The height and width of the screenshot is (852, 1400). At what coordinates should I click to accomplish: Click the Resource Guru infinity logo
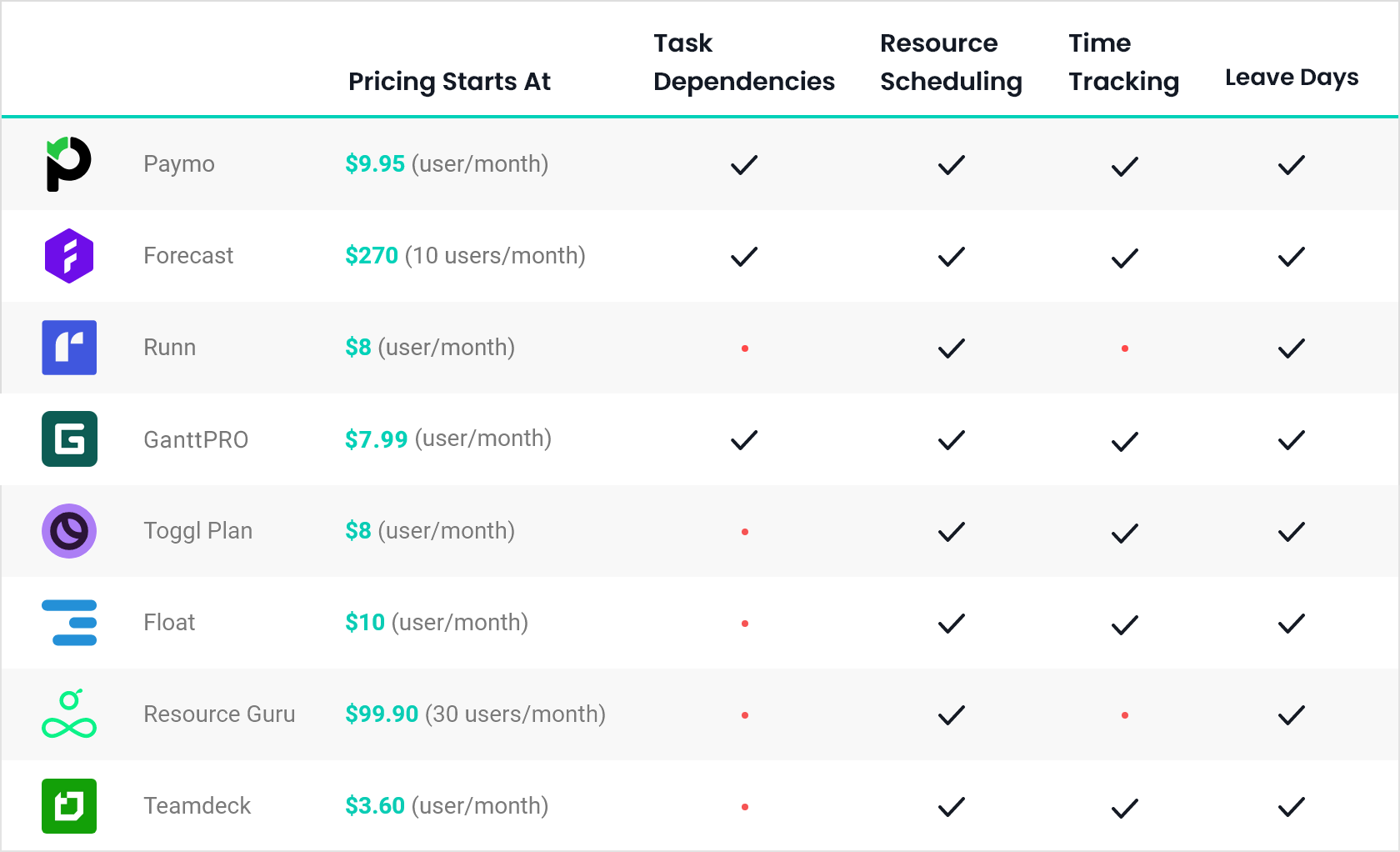(69, 714)
